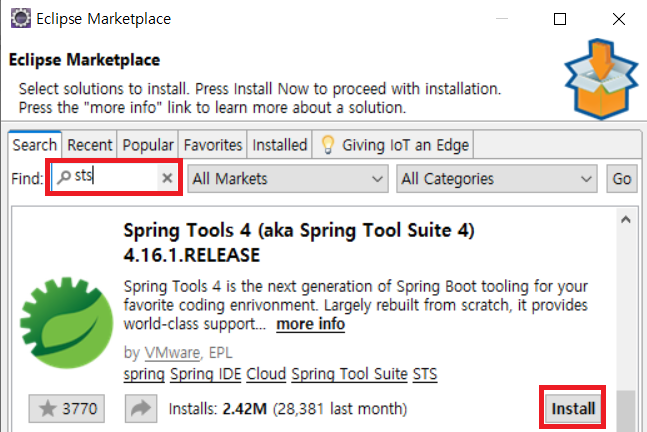Share Spring Tools 4 via arrow button

[x=141, y=408]
